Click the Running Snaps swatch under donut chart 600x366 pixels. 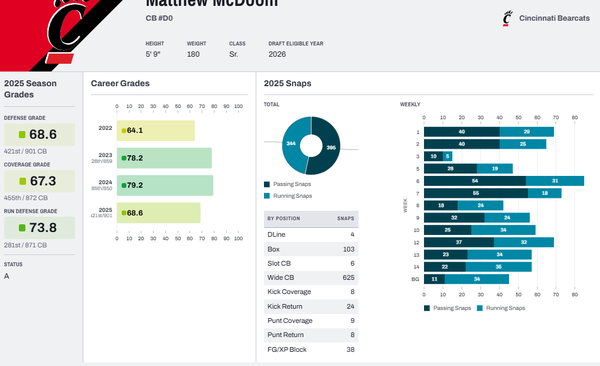tap(267, 196)
